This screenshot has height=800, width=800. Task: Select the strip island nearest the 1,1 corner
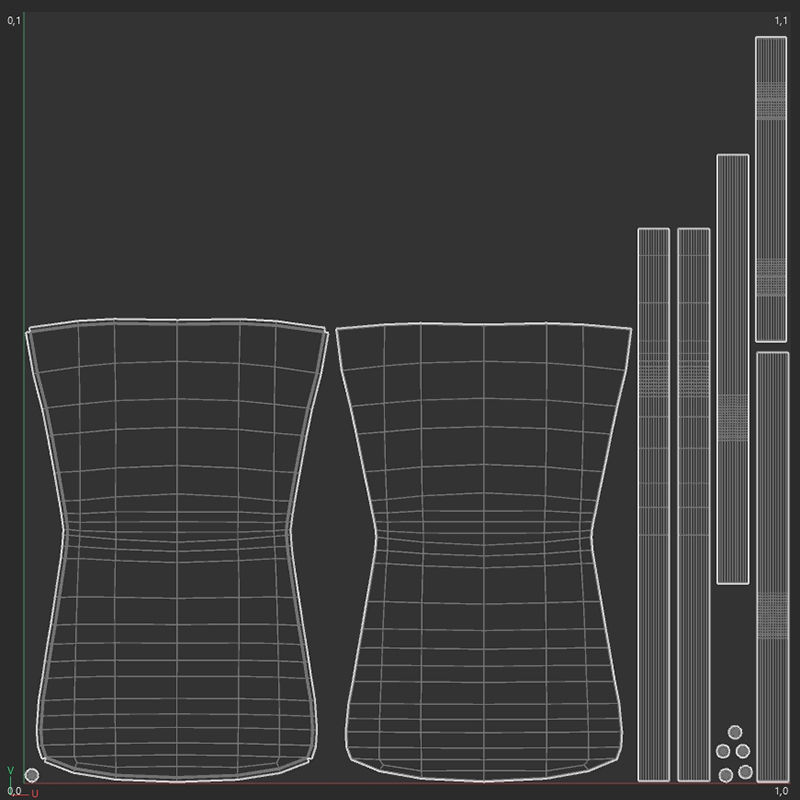(x=771, y=189)
